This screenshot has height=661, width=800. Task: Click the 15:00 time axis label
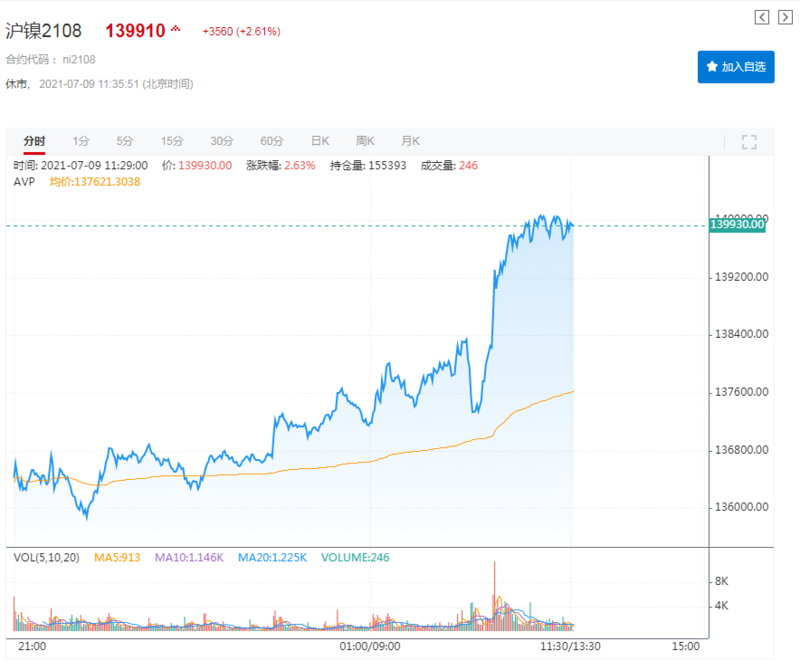(x=686, y=647)
